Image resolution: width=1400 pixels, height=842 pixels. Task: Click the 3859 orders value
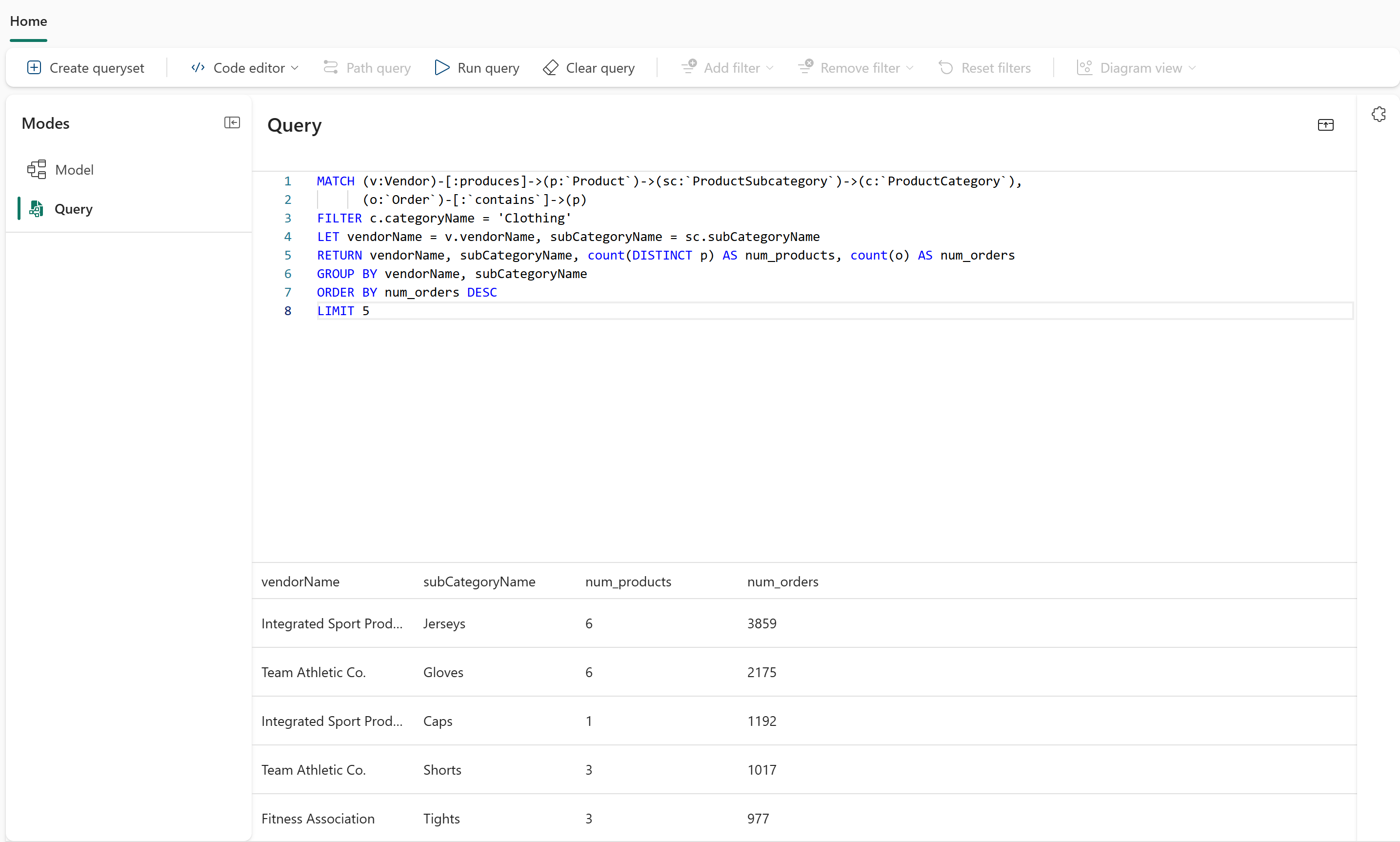[x=762, y=623]
